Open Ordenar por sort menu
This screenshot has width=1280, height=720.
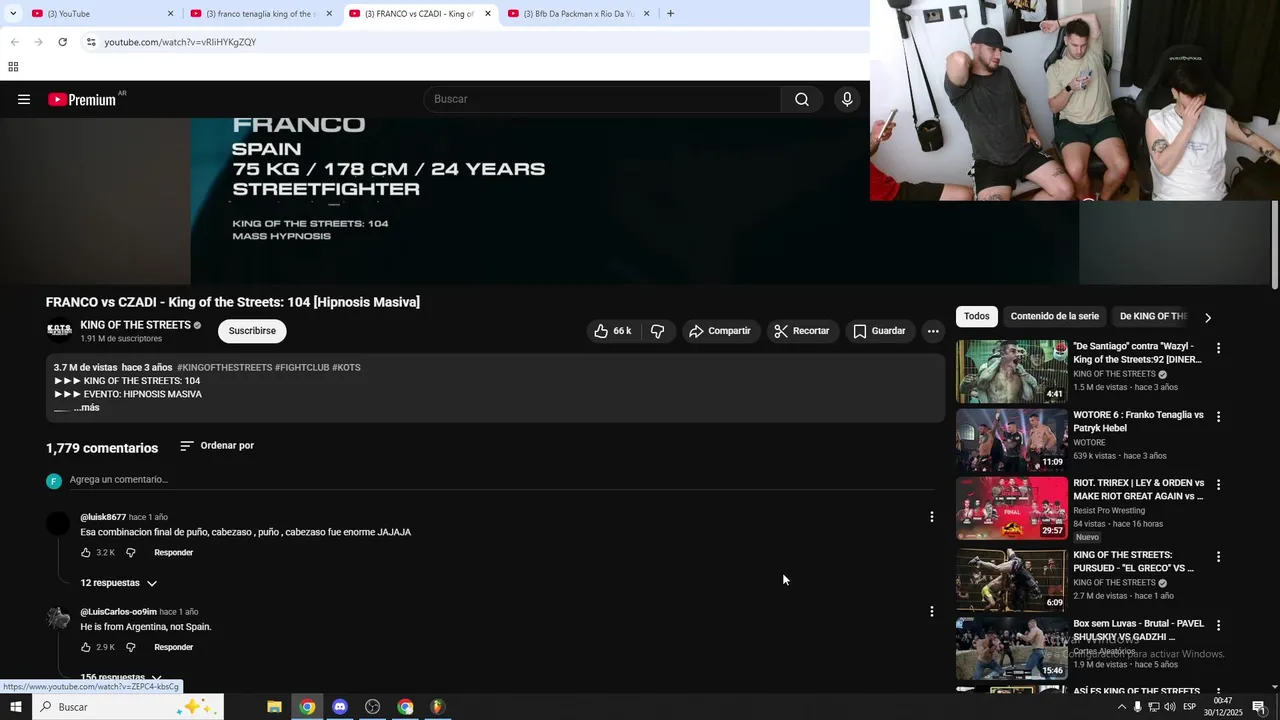[217, 446]
